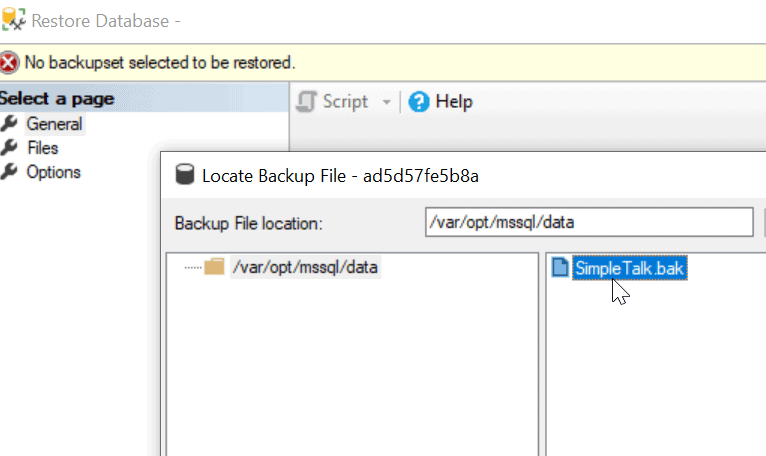Click the red error icon in warning bar
Screen dimensions: 766x456
[x=10, y=62]
